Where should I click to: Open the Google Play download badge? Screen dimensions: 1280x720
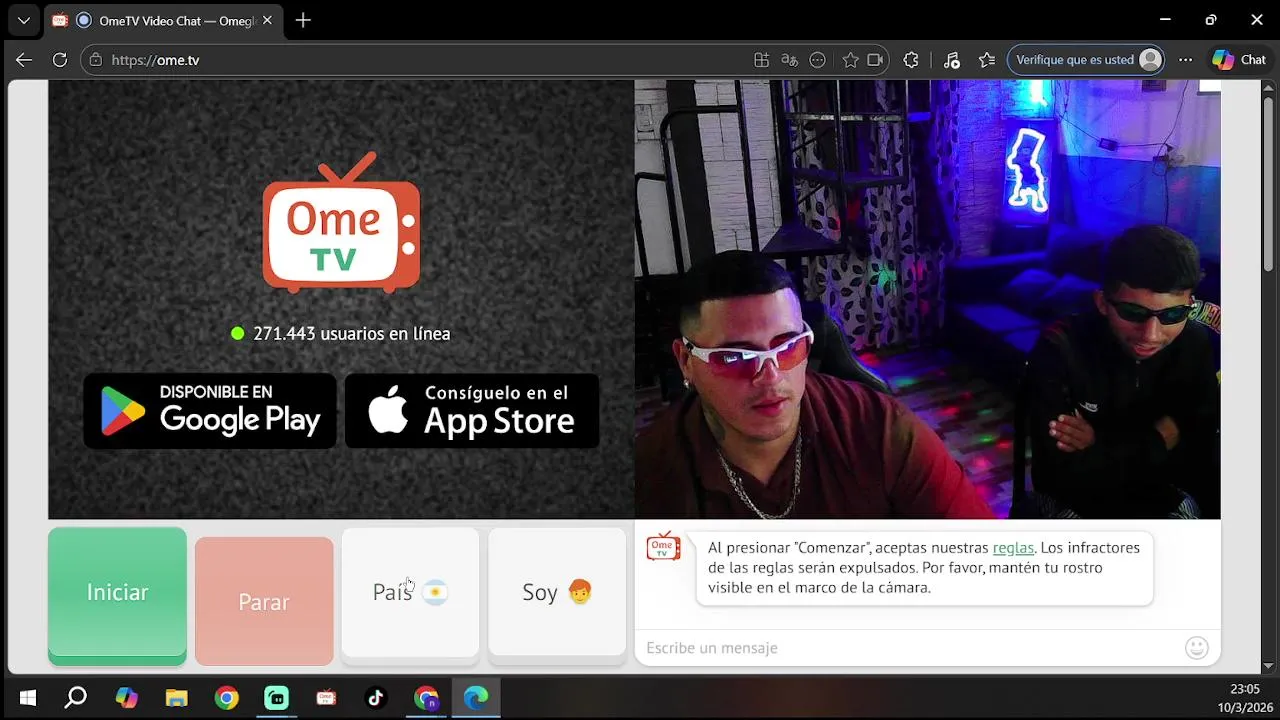point(210,411)
